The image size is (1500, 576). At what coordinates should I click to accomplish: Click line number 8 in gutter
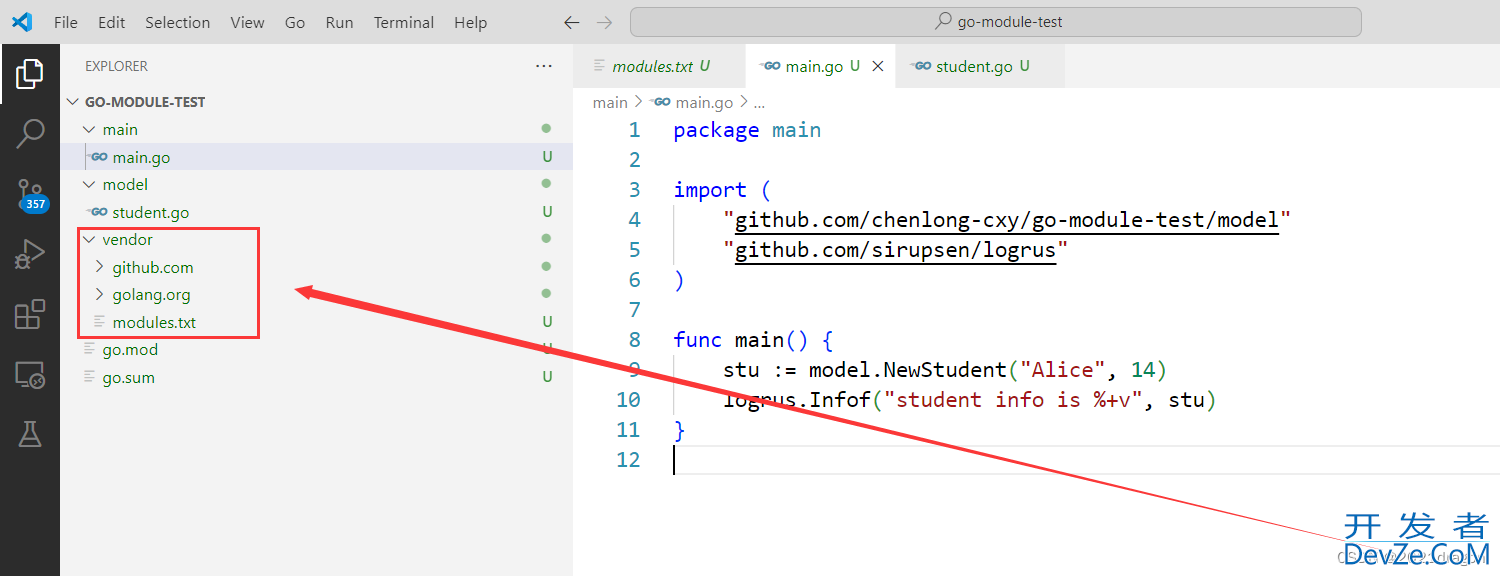point(634,340)
